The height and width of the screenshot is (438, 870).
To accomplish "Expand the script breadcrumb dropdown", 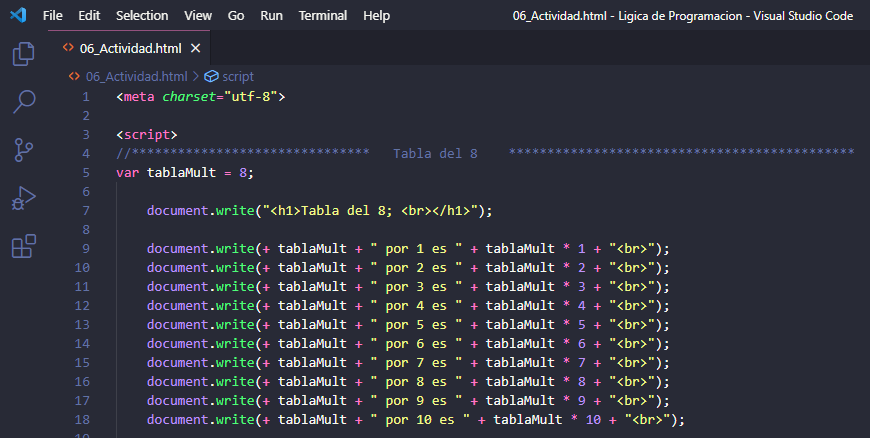I will click(x=238, y=76).
